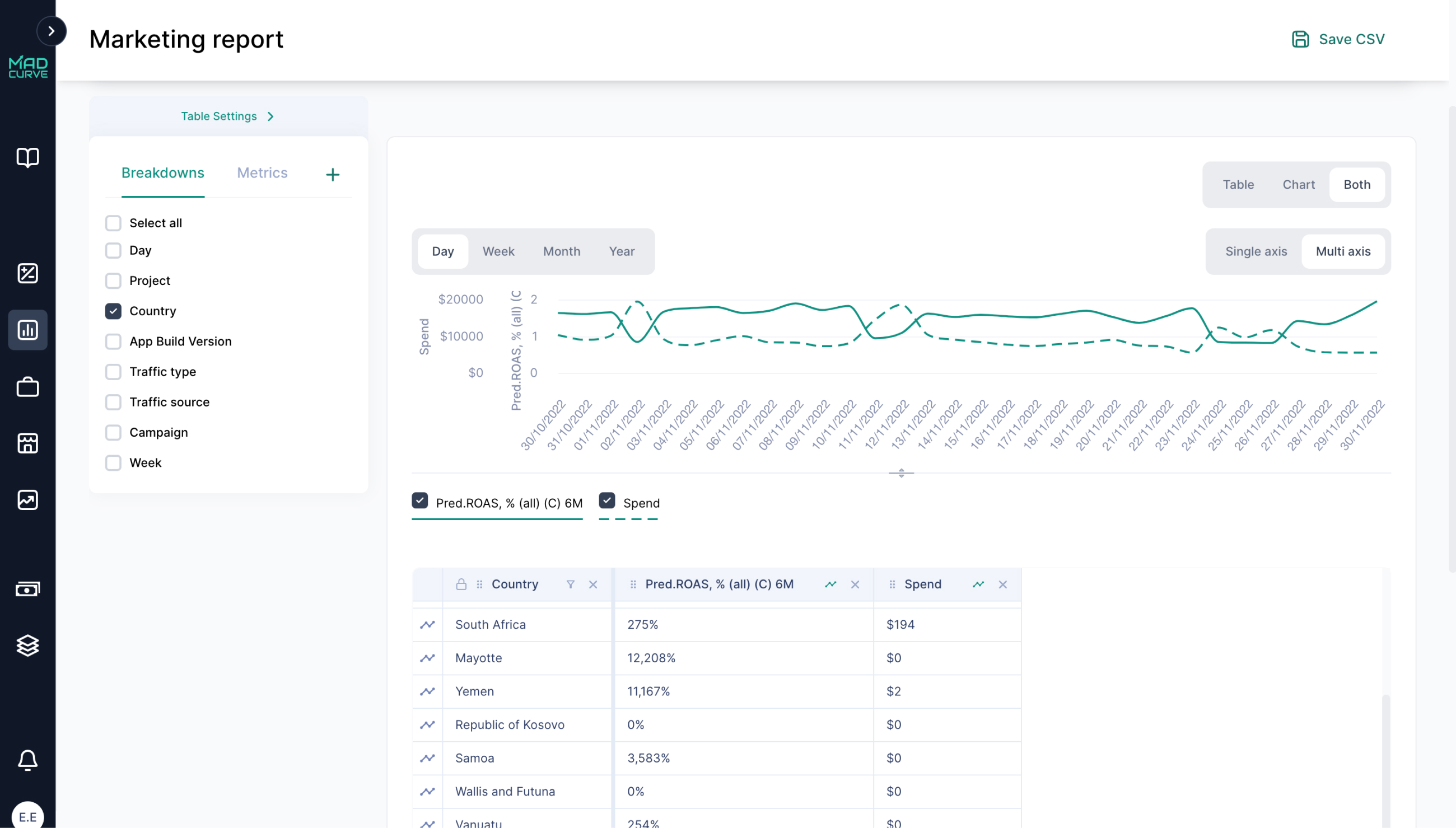
Task: Select the Single axis option
Action: [1256, 251]
